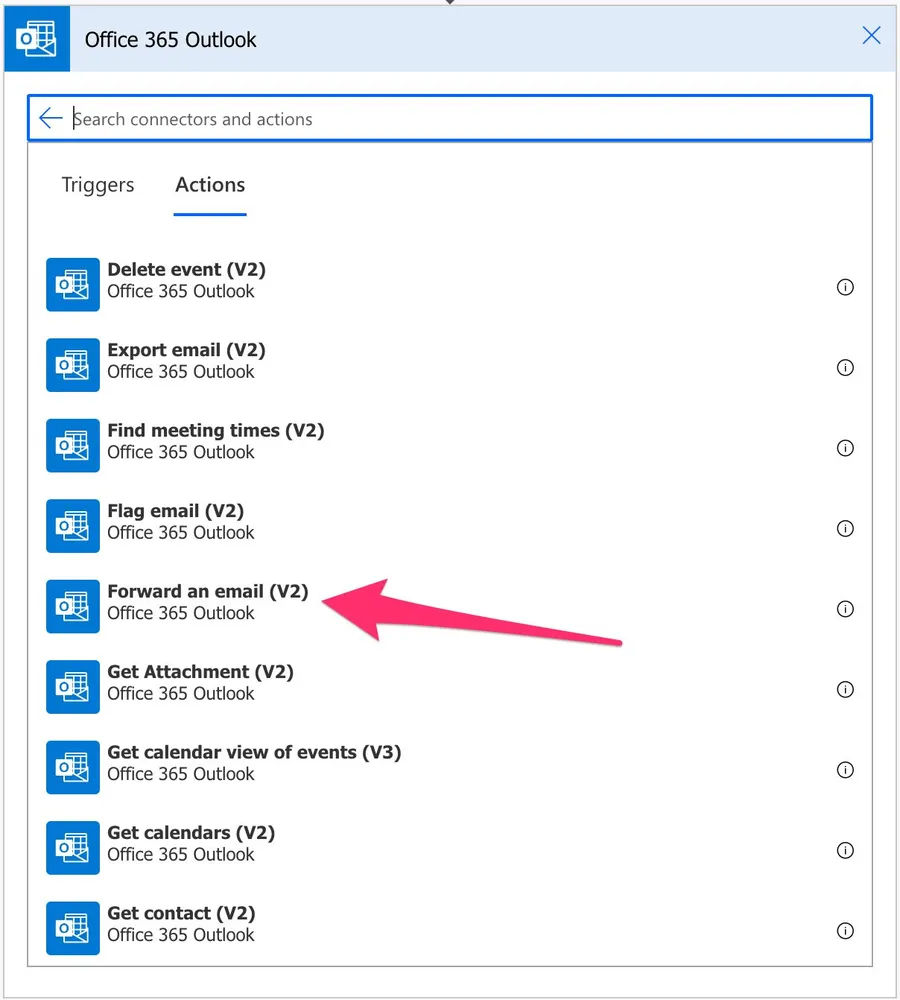This screenshot has height=1000, width=900.
Task: Show info for Export email (V2)
Action: (845, 367)
